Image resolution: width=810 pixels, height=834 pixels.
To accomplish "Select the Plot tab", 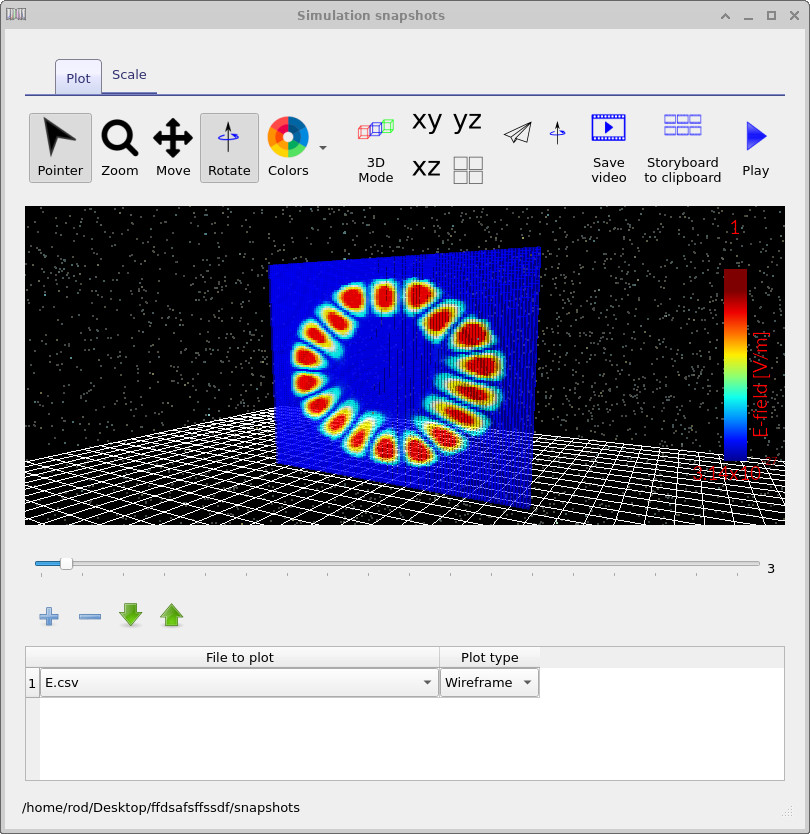I will point(78,78).
